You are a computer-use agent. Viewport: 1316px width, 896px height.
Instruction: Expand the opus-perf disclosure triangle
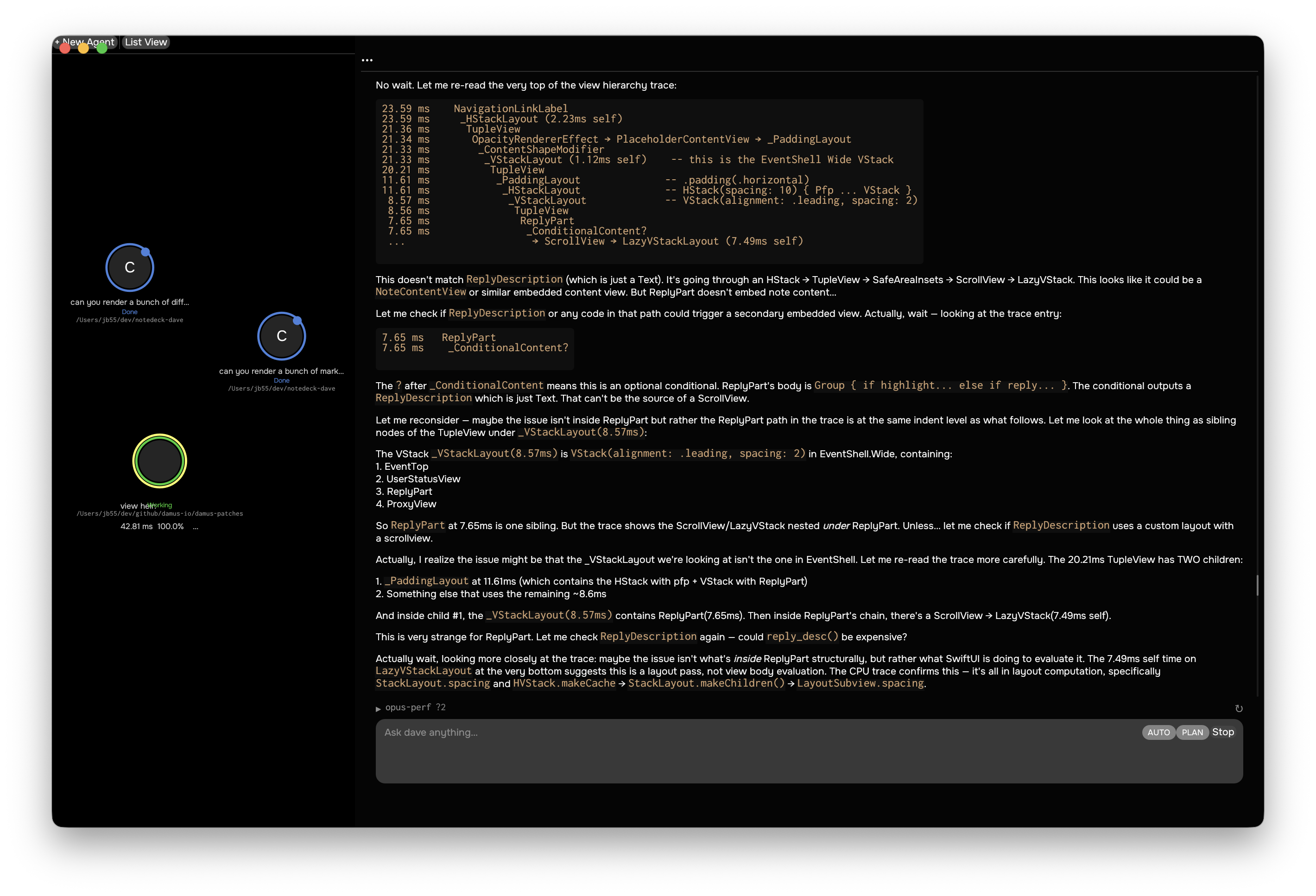[x=378, y=709]
